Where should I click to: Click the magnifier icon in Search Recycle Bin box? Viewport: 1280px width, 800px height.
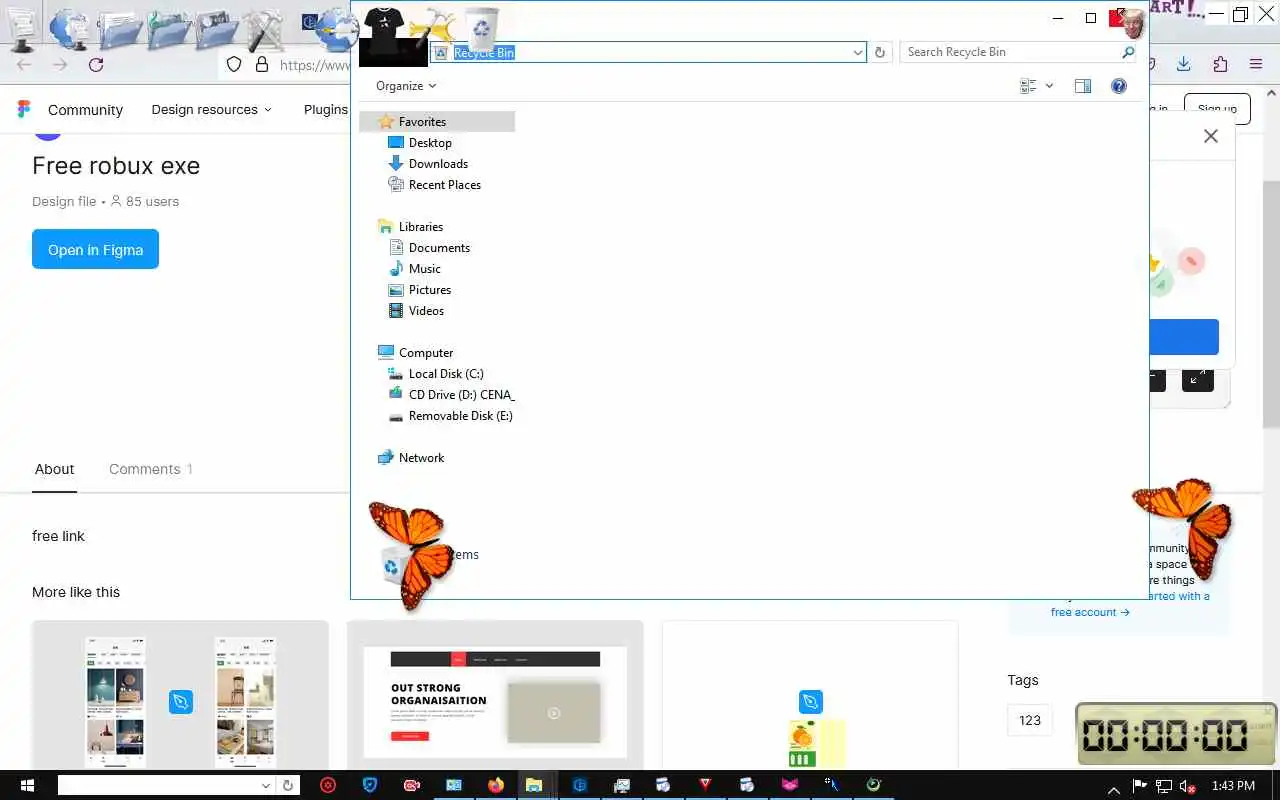click(1128, 52)
